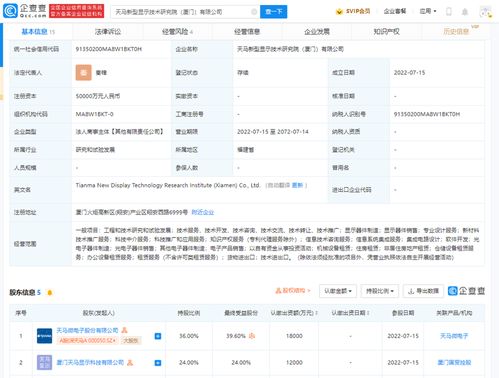This screenshot has width=499, height=378.
Task: Click the registered capital 50000万元人民币 value
Action: click(98, 96)
